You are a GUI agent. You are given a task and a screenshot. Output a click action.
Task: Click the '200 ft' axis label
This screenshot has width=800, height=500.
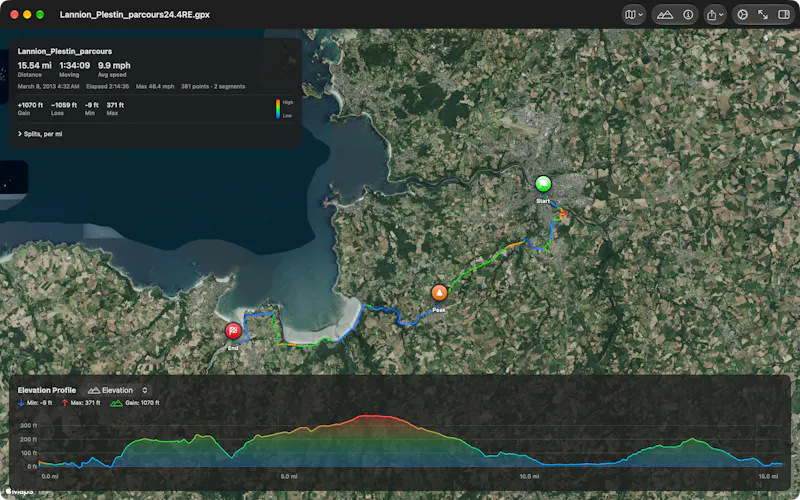pos(29,439)
